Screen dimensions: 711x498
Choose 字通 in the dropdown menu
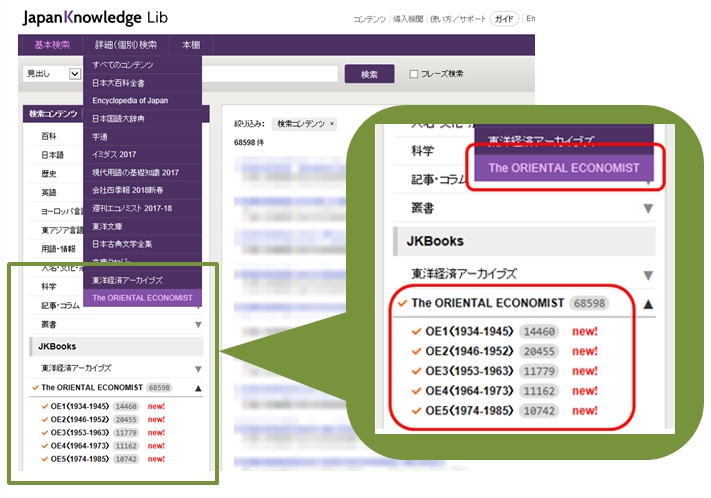[x=142, y=137]
